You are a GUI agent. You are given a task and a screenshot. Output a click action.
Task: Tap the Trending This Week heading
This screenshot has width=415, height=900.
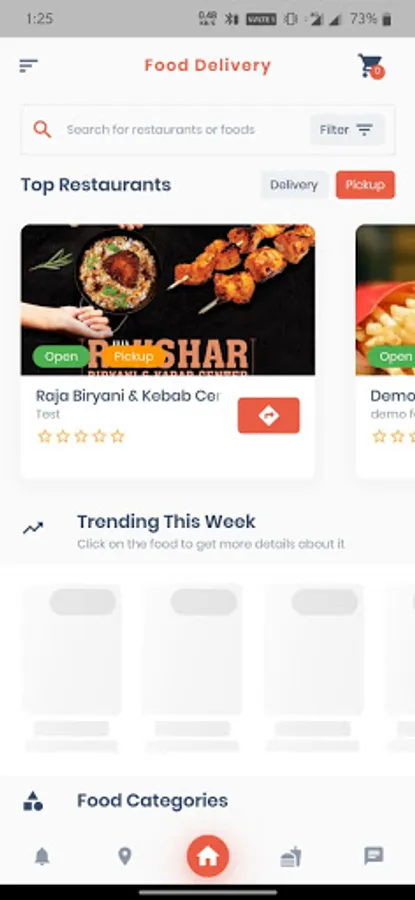166,522
